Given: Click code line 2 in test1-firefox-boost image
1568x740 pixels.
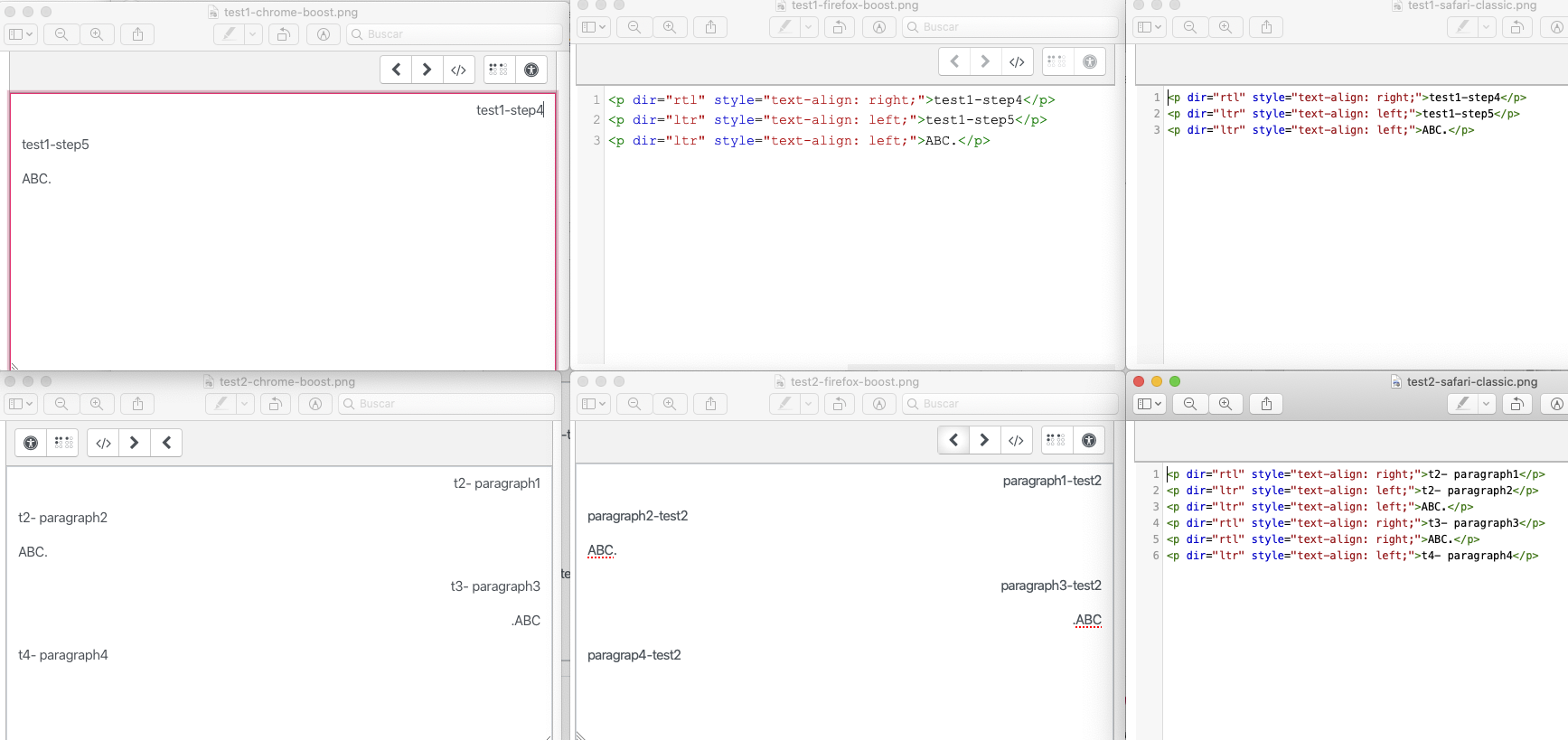Looking at the screenshot, I should (828, 120).
